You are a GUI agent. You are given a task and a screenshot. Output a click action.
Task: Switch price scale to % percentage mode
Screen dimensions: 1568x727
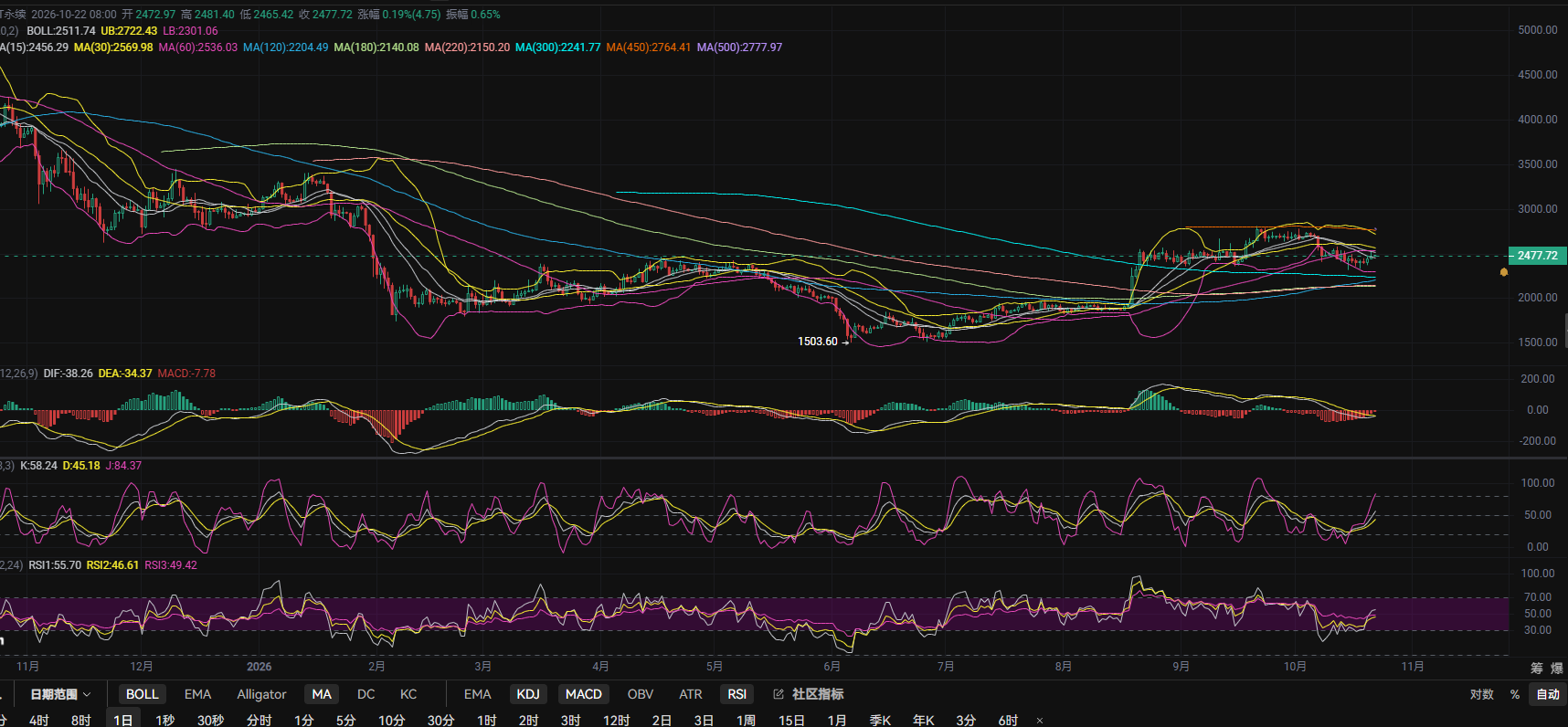pos(1515,694)
